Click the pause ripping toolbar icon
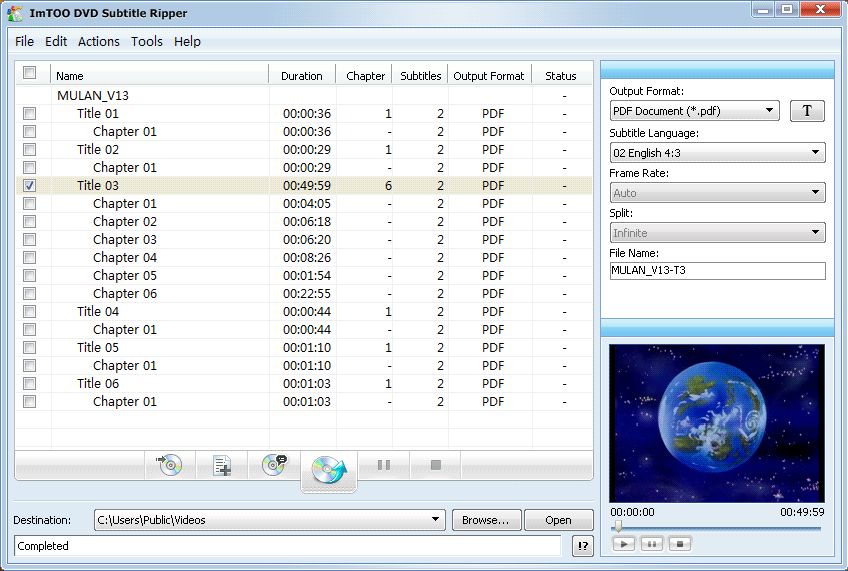Viewport: 848px width, 571px height. 384,465
